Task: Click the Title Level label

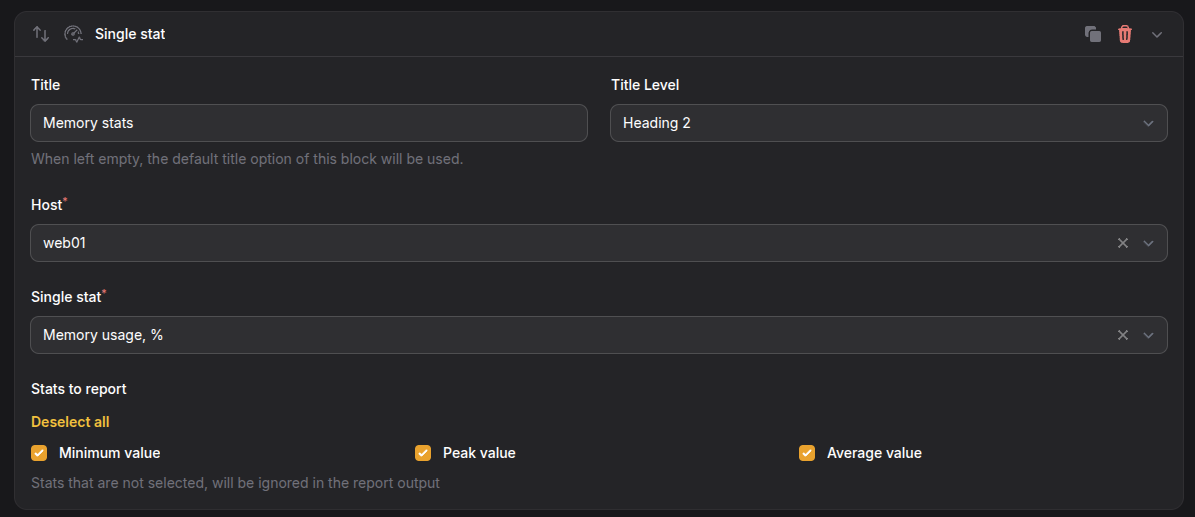Action: [x=645, y=85]
